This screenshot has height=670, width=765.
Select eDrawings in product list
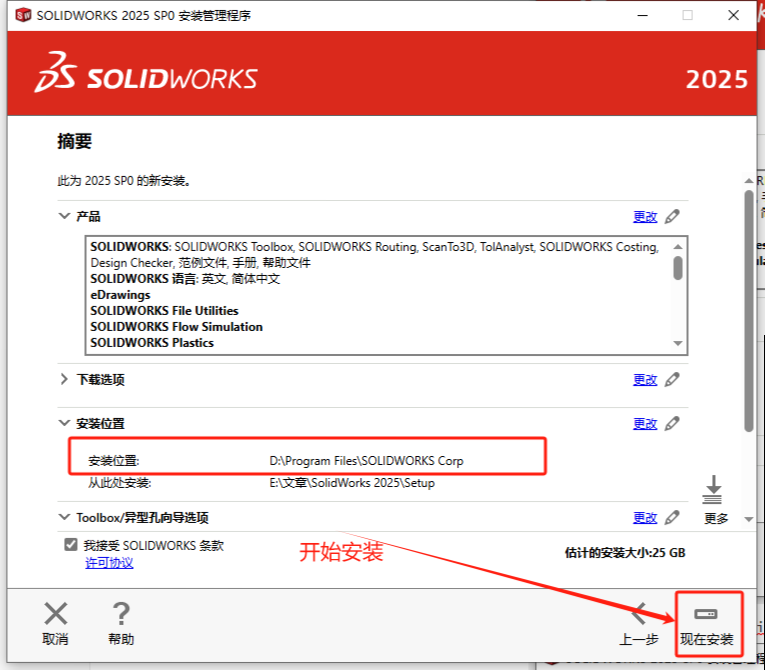point(121,295)
